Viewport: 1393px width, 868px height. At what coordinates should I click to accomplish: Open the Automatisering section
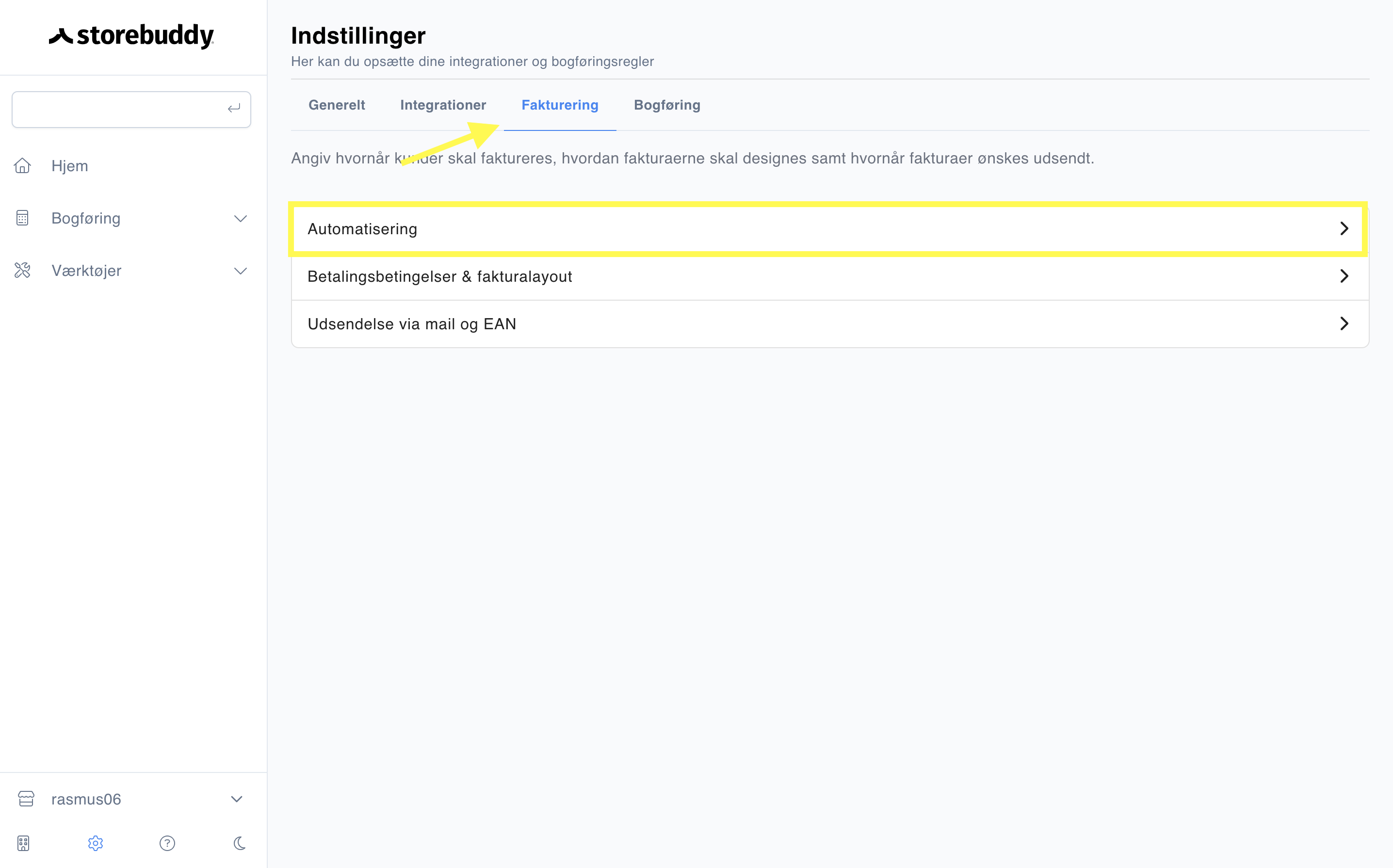pos(828,229)
